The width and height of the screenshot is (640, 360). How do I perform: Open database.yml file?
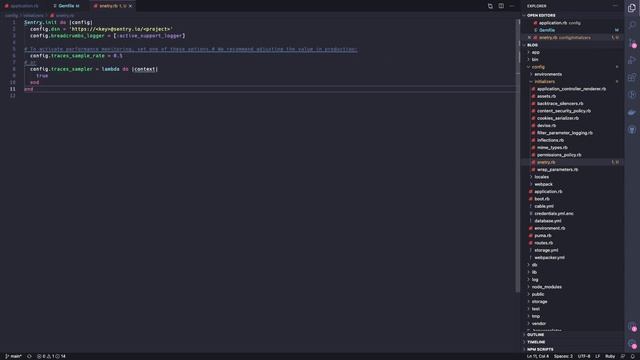[548, 221]
